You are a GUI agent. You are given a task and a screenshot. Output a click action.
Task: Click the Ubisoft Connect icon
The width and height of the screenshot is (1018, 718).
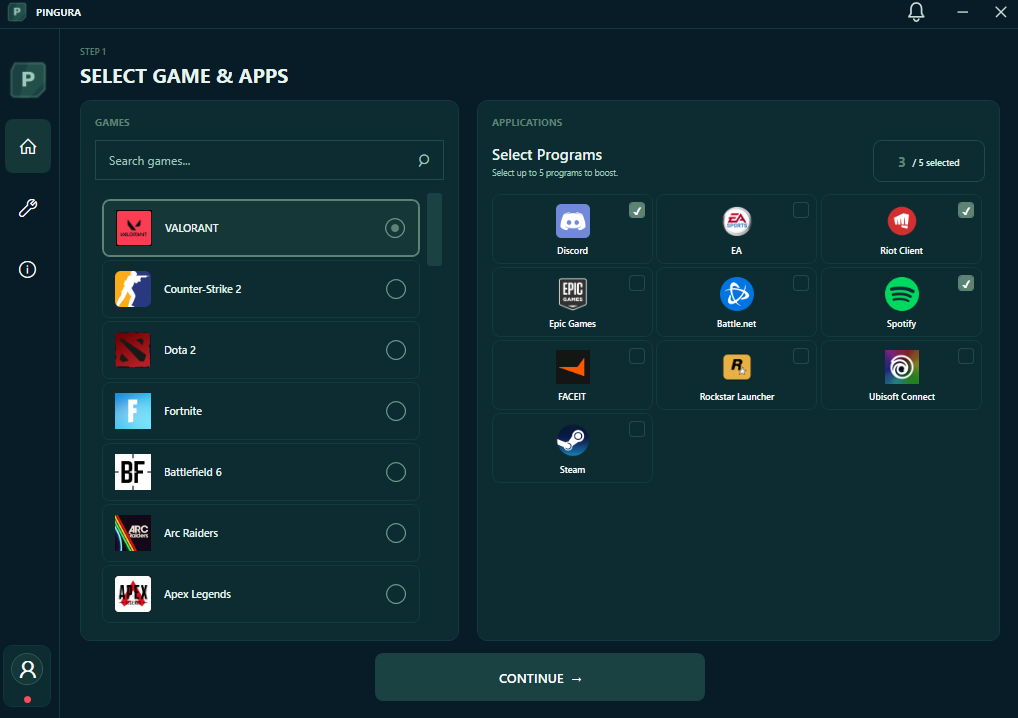pyautogui.click(x=902, y=367)
